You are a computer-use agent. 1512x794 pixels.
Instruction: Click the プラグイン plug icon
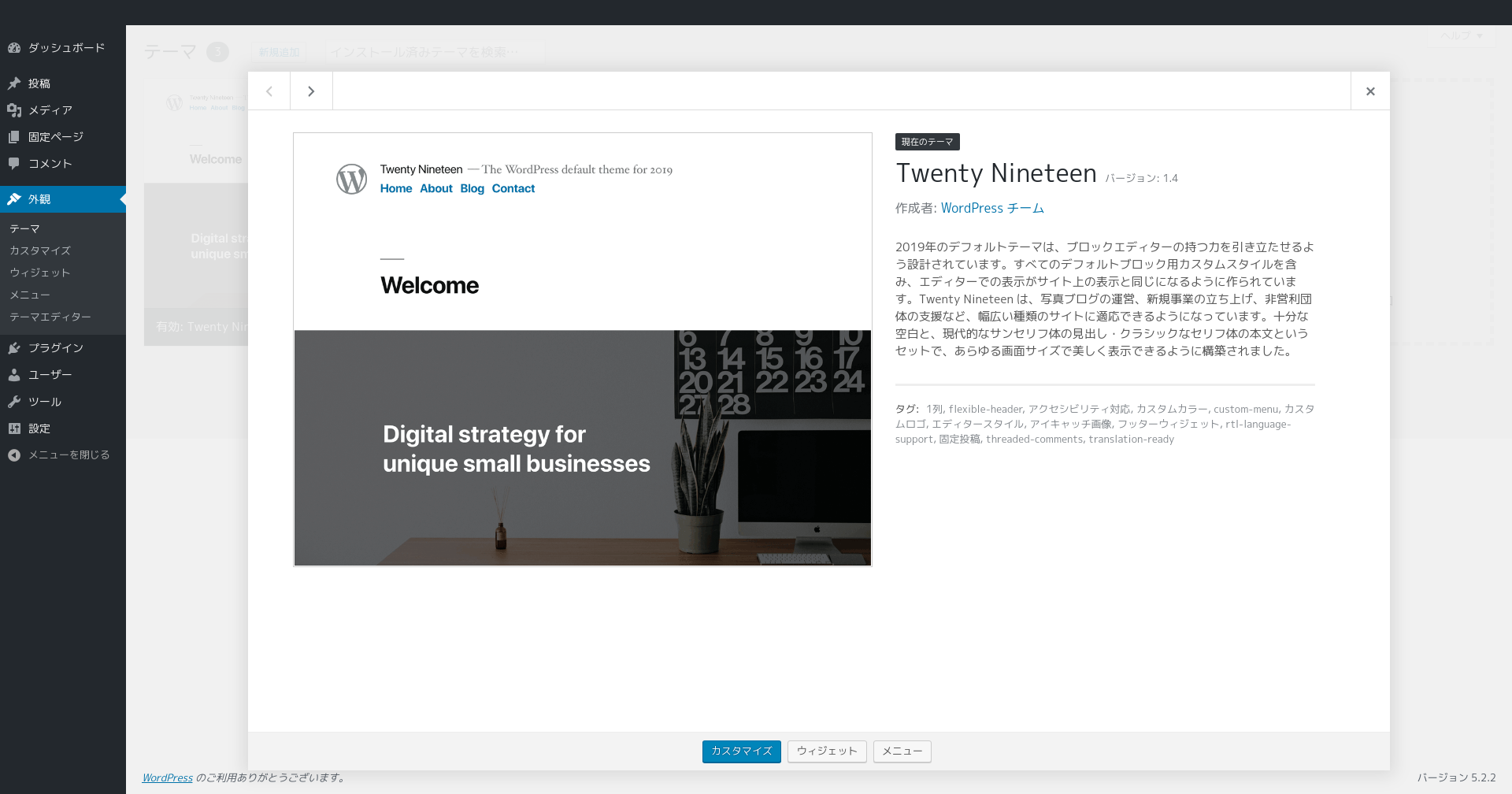(x=14, y=348)
